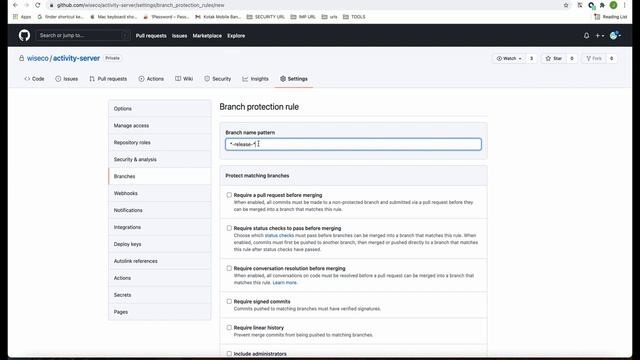Open notifications bell in header
Screen dimensions: 640x360
click(587, 36)
